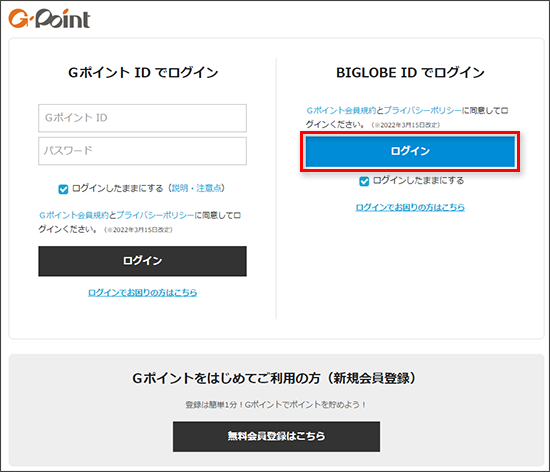Toggle the stay-logged-in checkbox under Gポイント ID login
550x472 pixels.
[x=63, y=189]
